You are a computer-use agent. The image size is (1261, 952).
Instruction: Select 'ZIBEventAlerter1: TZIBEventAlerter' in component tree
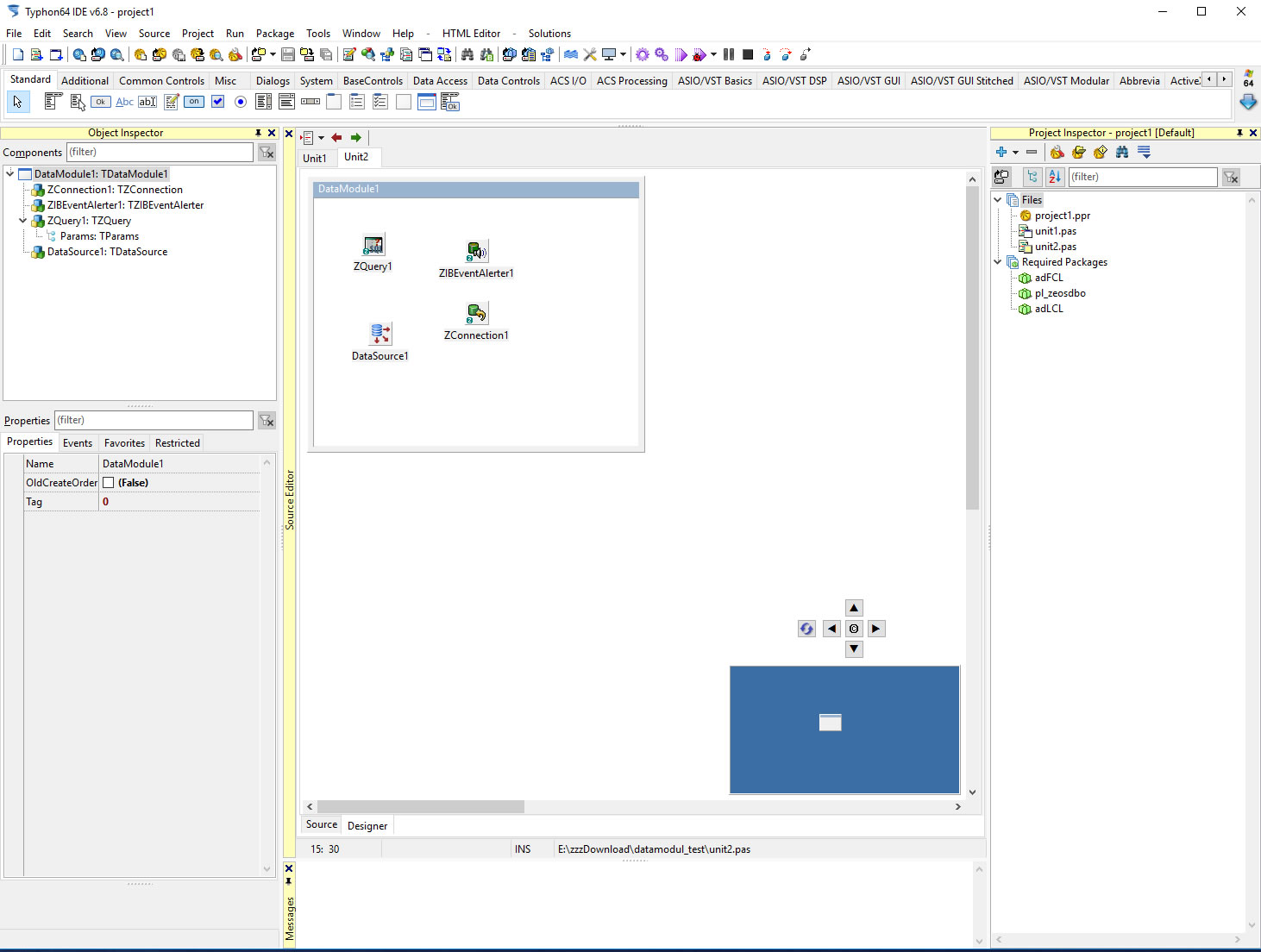(x=125, y=204)
